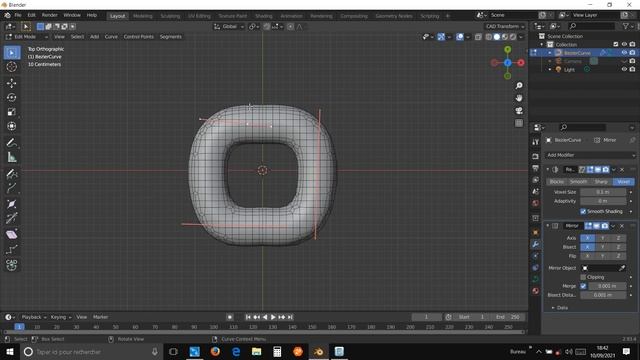Select the Rotate tool
Image resolution: width=640 pixels, height=360 pixels.
pos(11,98)
